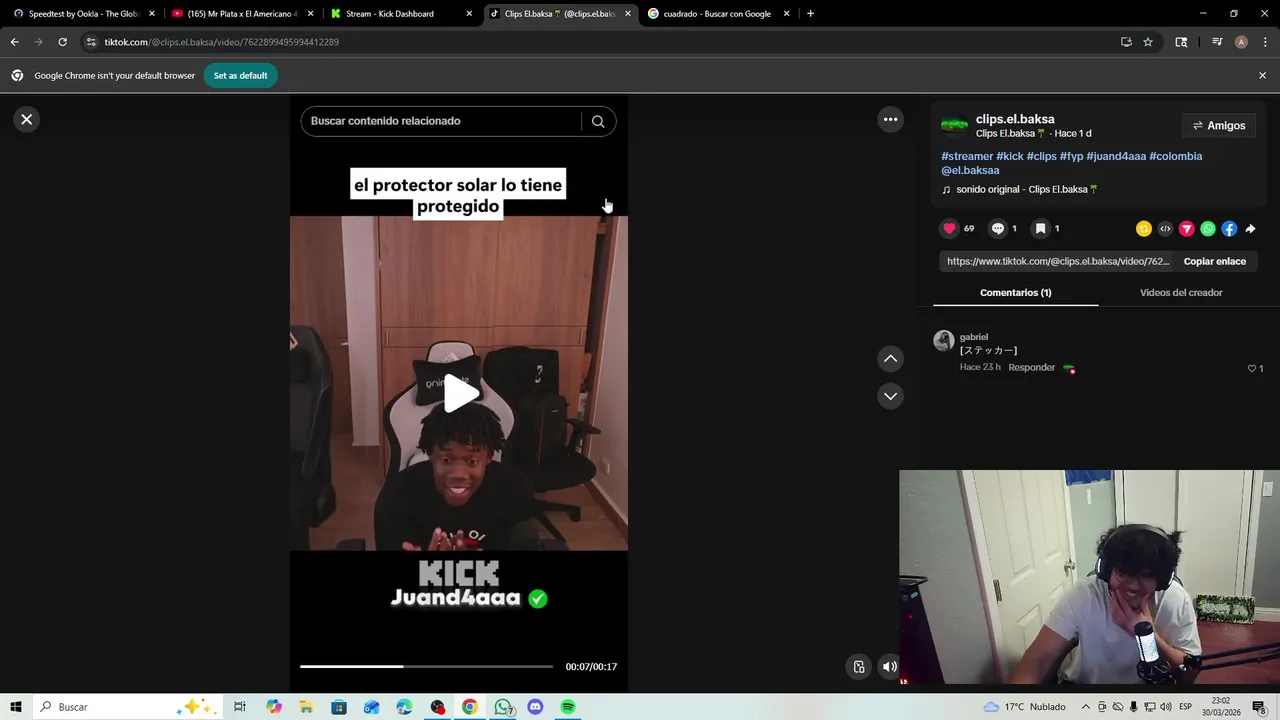Viewport: 1280px width, 720px height.
Task: Switch to cuadrado - Buscar con Google tab
Action: coord(718,14)
